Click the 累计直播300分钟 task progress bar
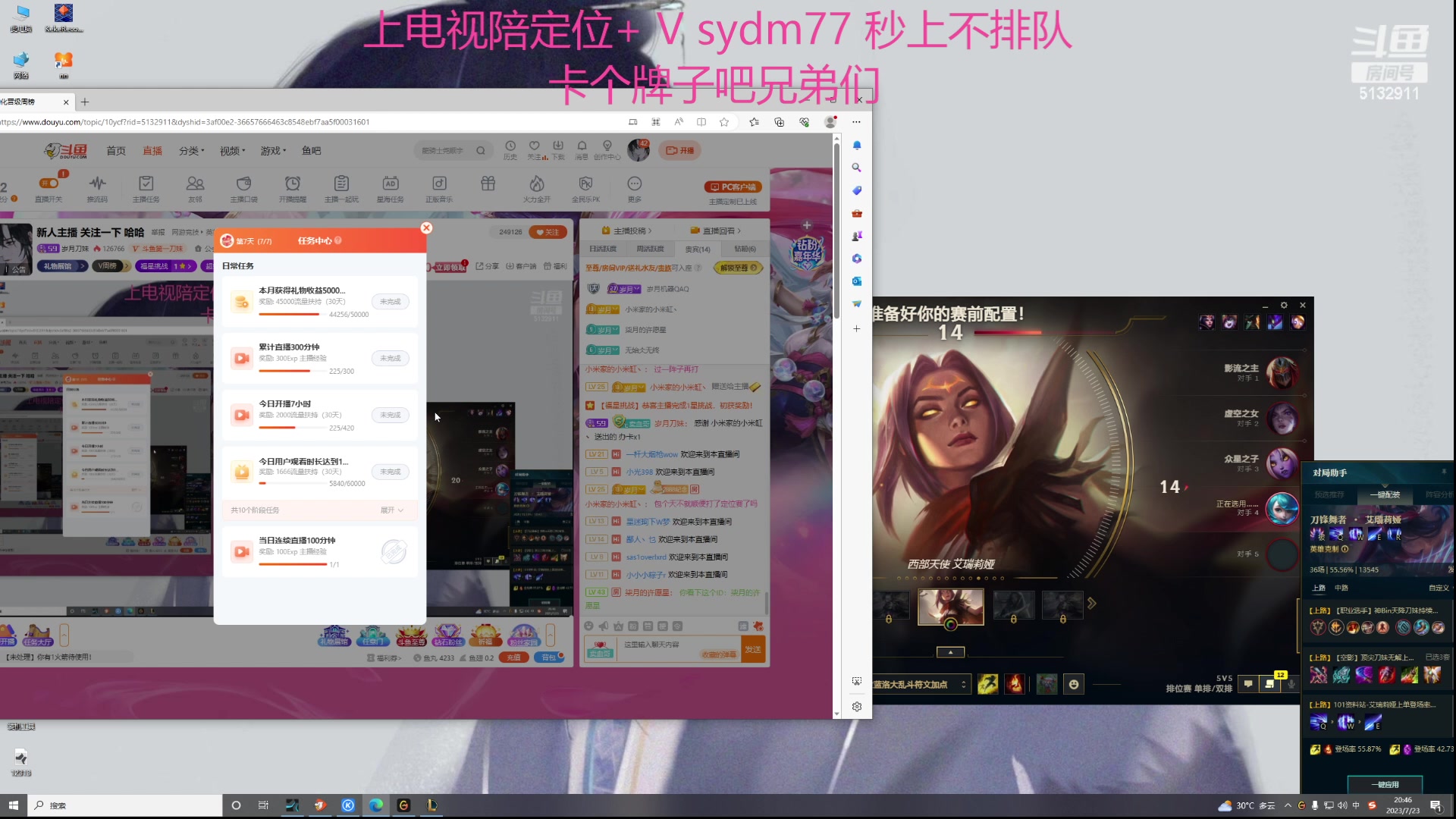The image size is (1456, 819). 292,372
